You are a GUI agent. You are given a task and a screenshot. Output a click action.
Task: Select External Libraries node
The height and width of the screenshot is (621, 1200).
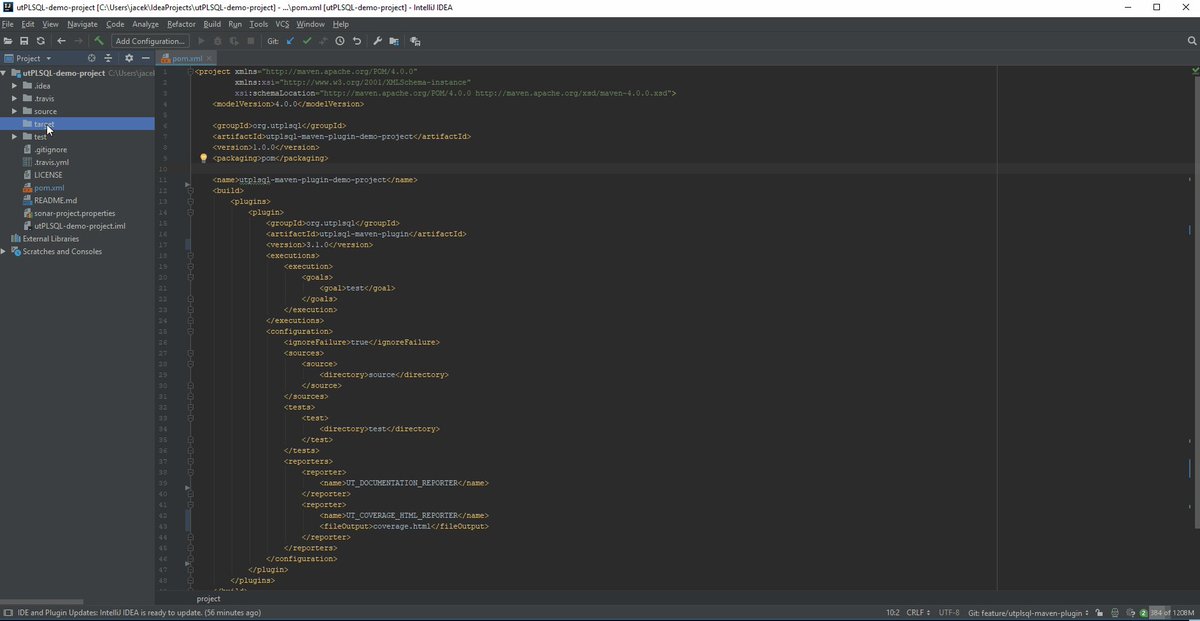[44, 239]
